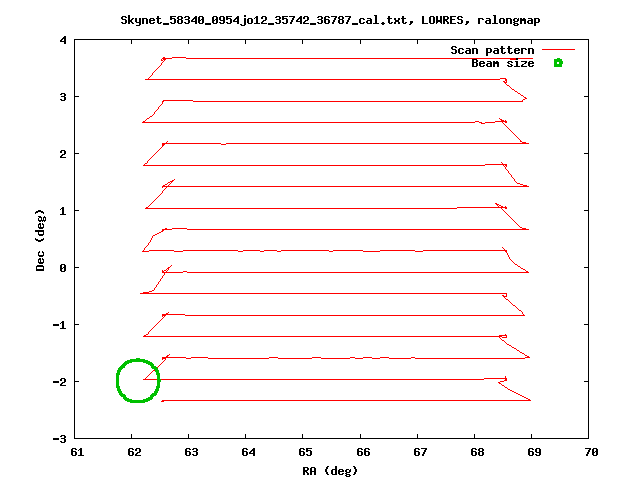Click the RA tick label 66
This screenshot has width=640, height=480.
[x=363, y=452]
